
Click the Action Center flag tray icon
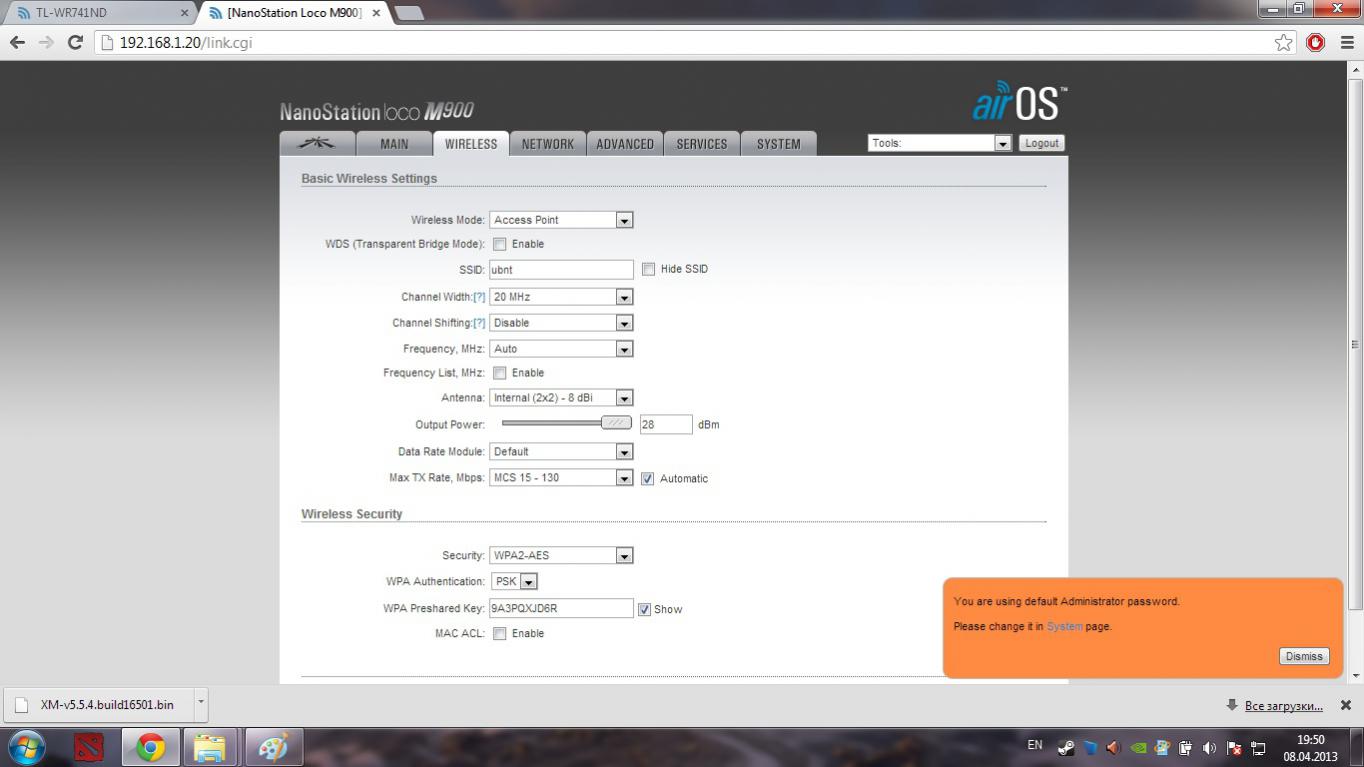point(1234,747)
